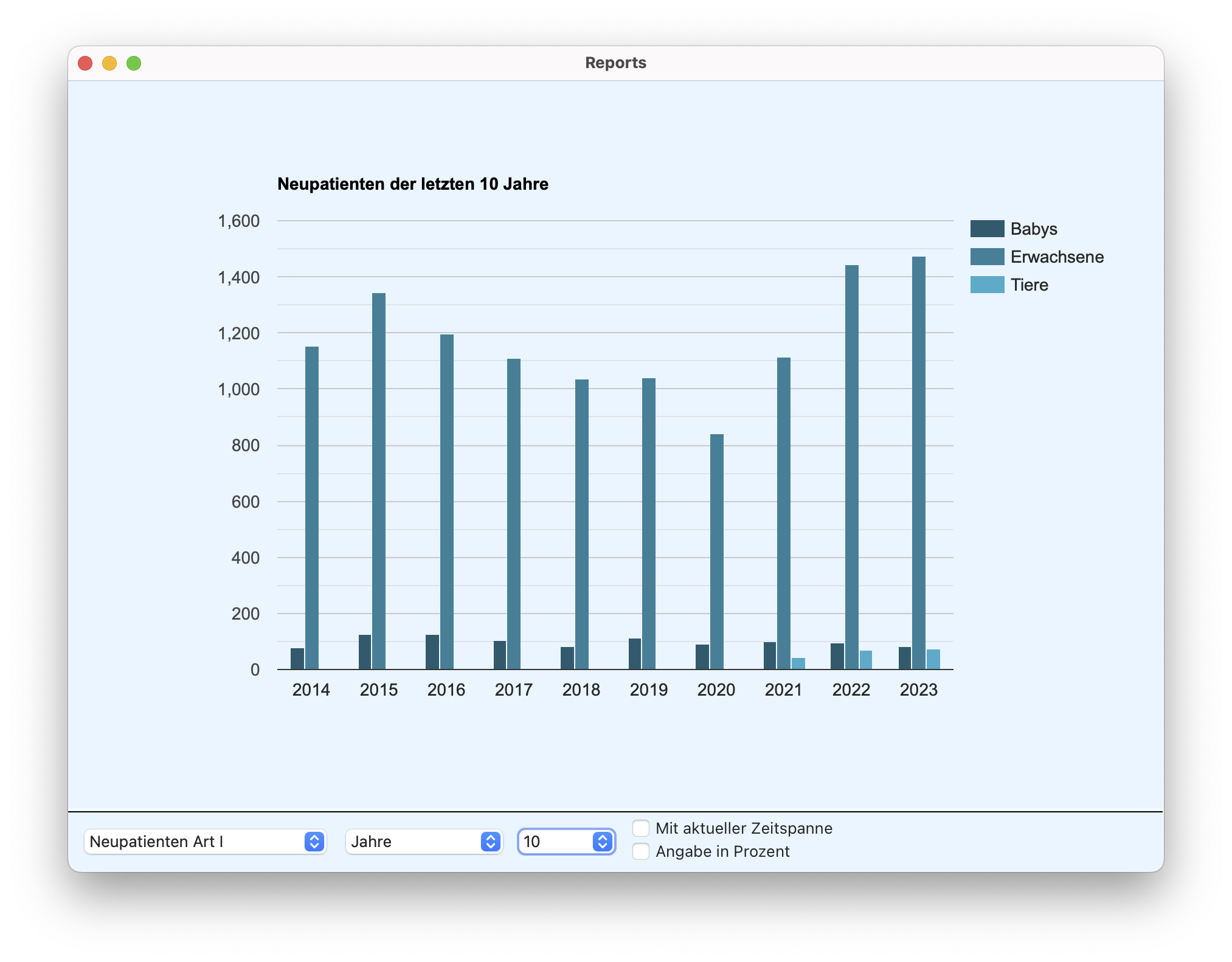Click the Erwachsene legend color swatch

pyautogui.click(x=987, y=257)
